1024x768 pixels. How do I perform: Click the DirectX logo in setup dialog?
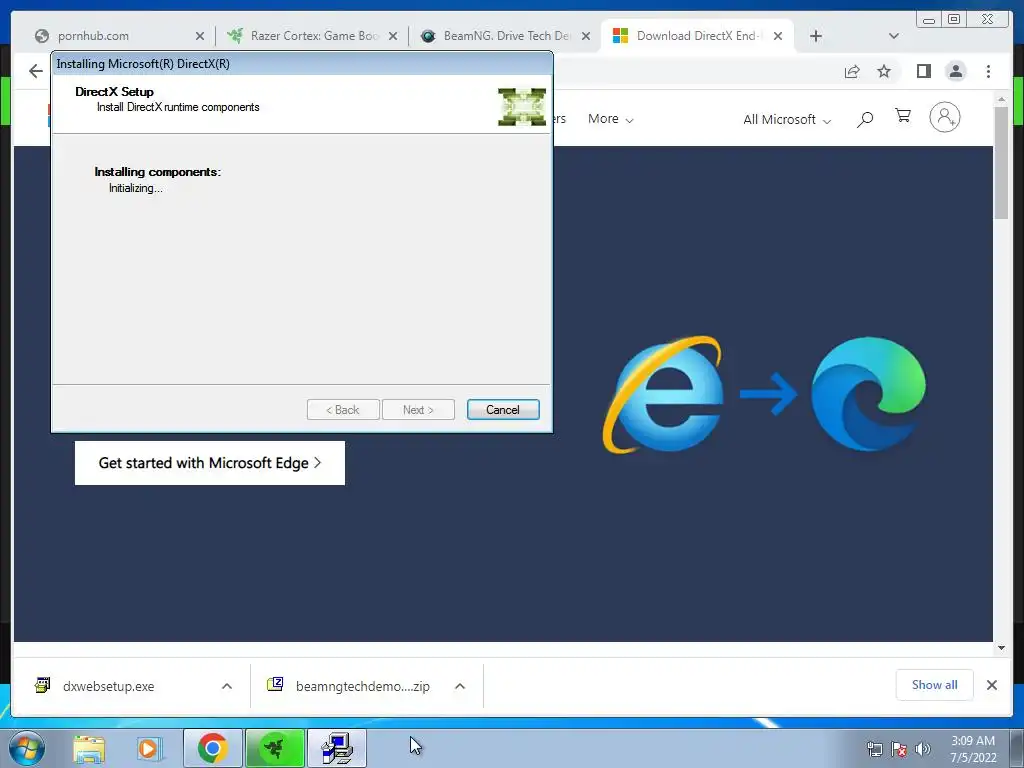(x=522, y=106)
